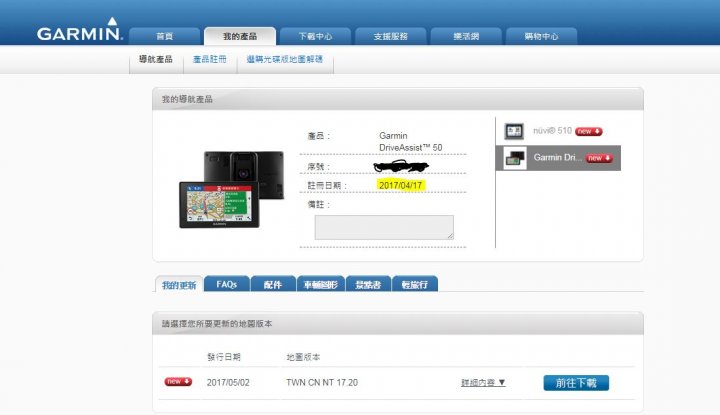Click the highlighted 2017/04/17 registration date
This screenshot has width=720, height=415.
[x=400, y=185]
